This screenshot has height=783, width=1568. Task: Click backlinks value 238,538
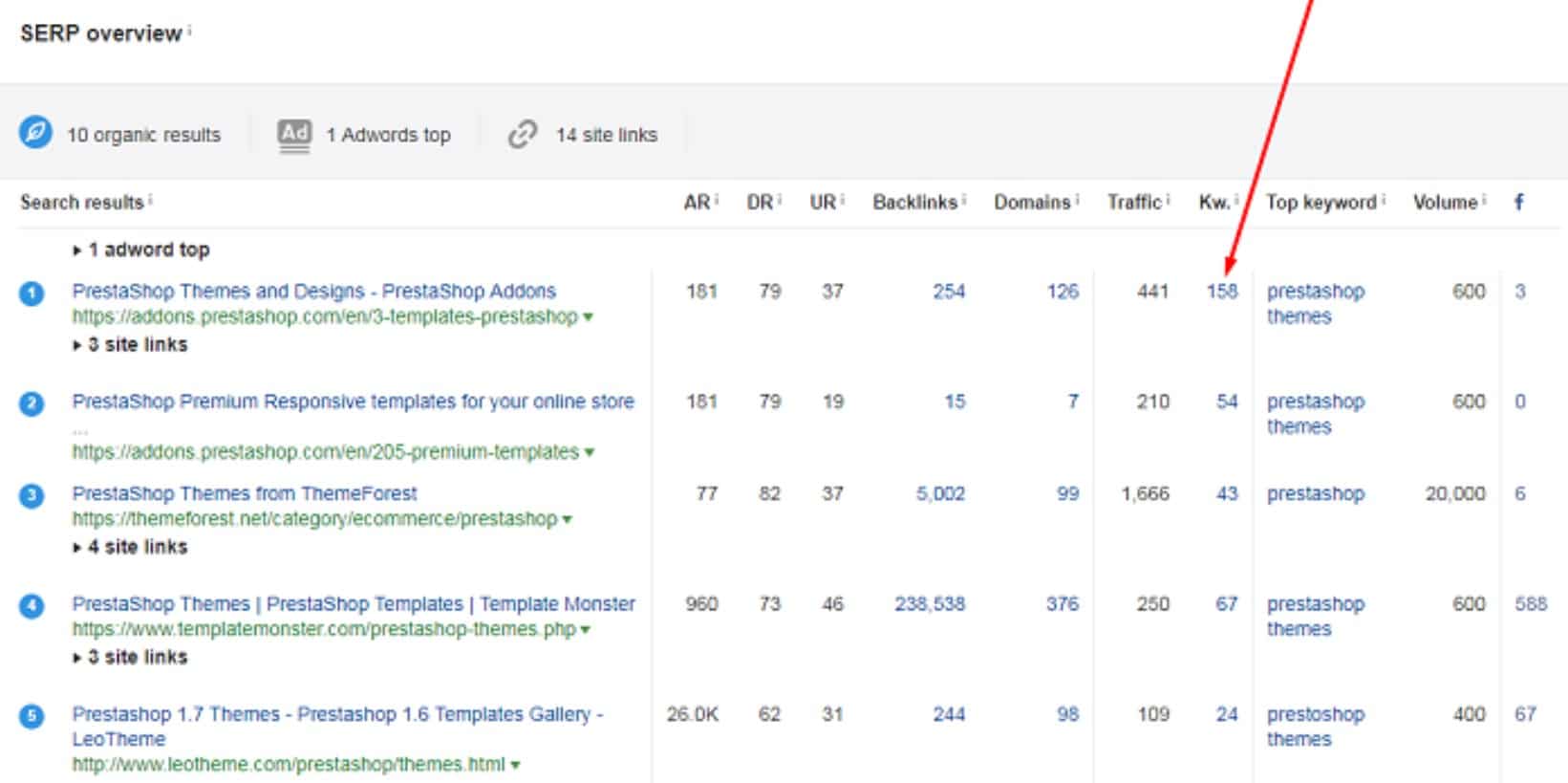pos(930,604)
